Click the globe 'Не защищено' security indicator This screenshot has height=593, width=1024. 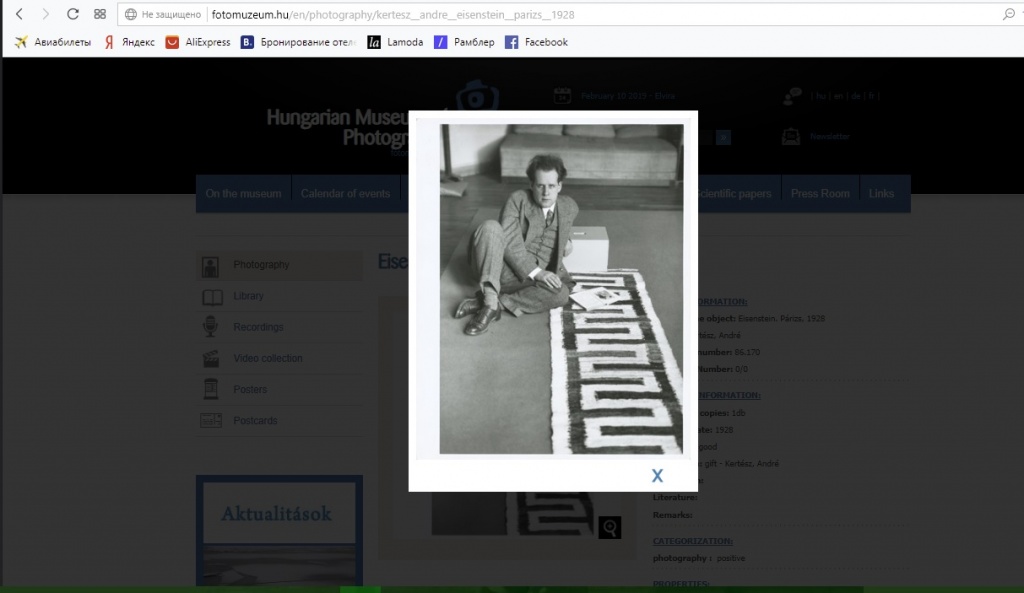pos(163,14)
